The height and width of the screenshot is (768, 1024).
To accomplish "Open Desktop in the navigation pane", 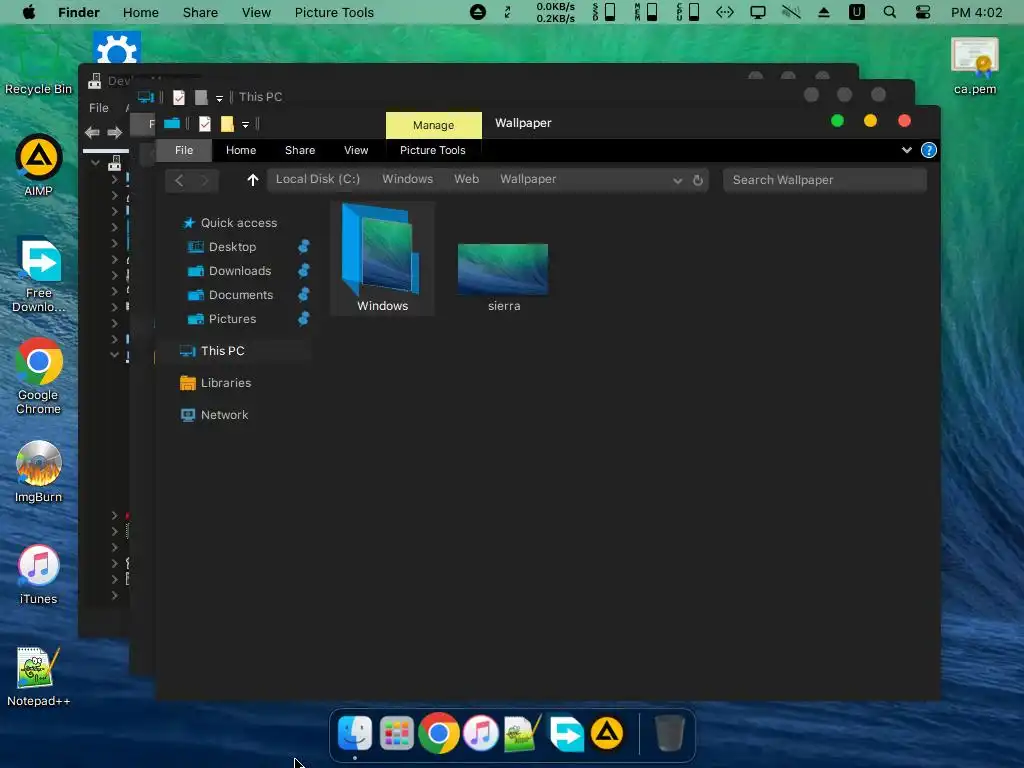I will [232, 247].
